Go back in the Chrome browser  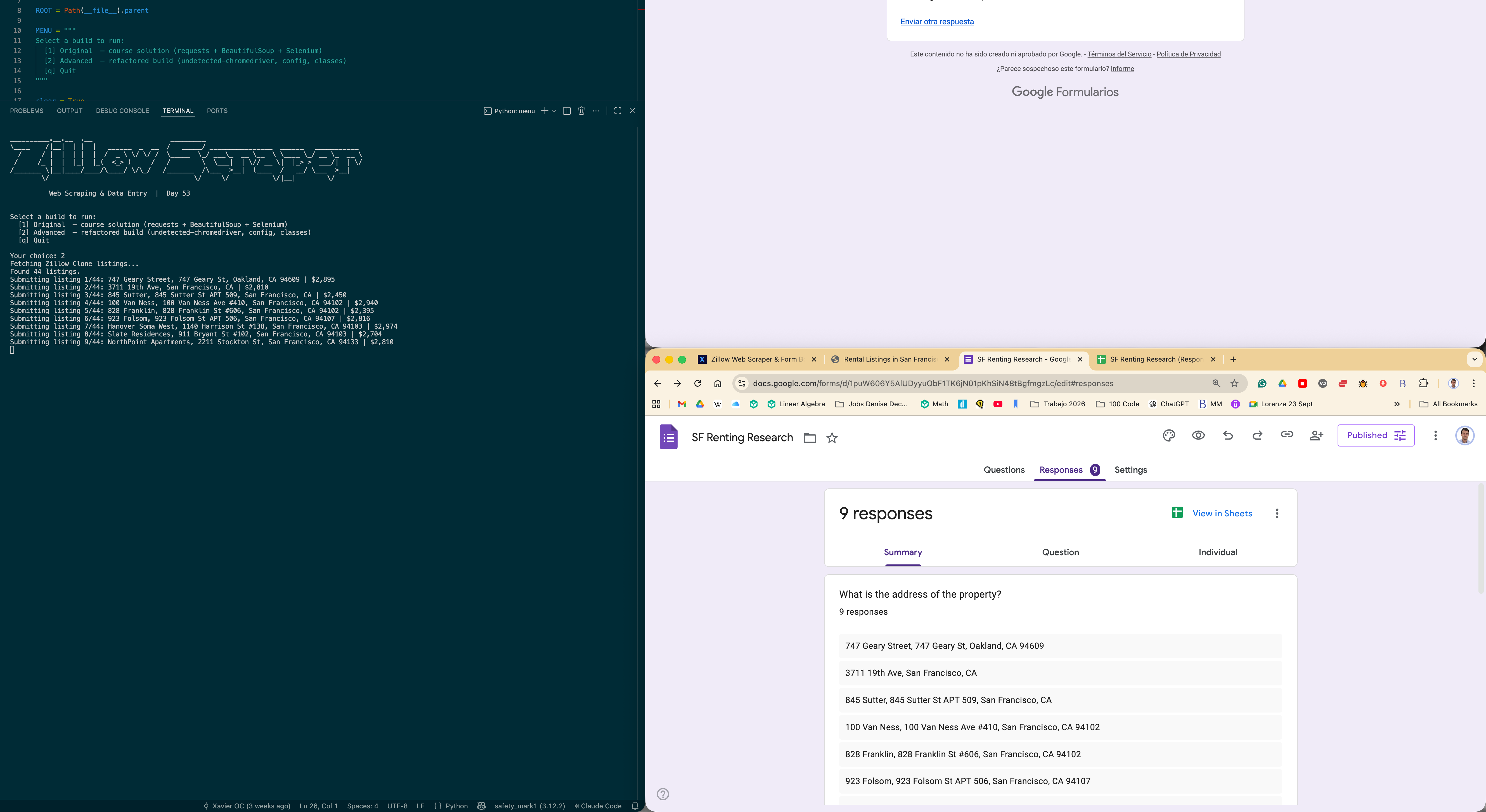tap(657, 384)
